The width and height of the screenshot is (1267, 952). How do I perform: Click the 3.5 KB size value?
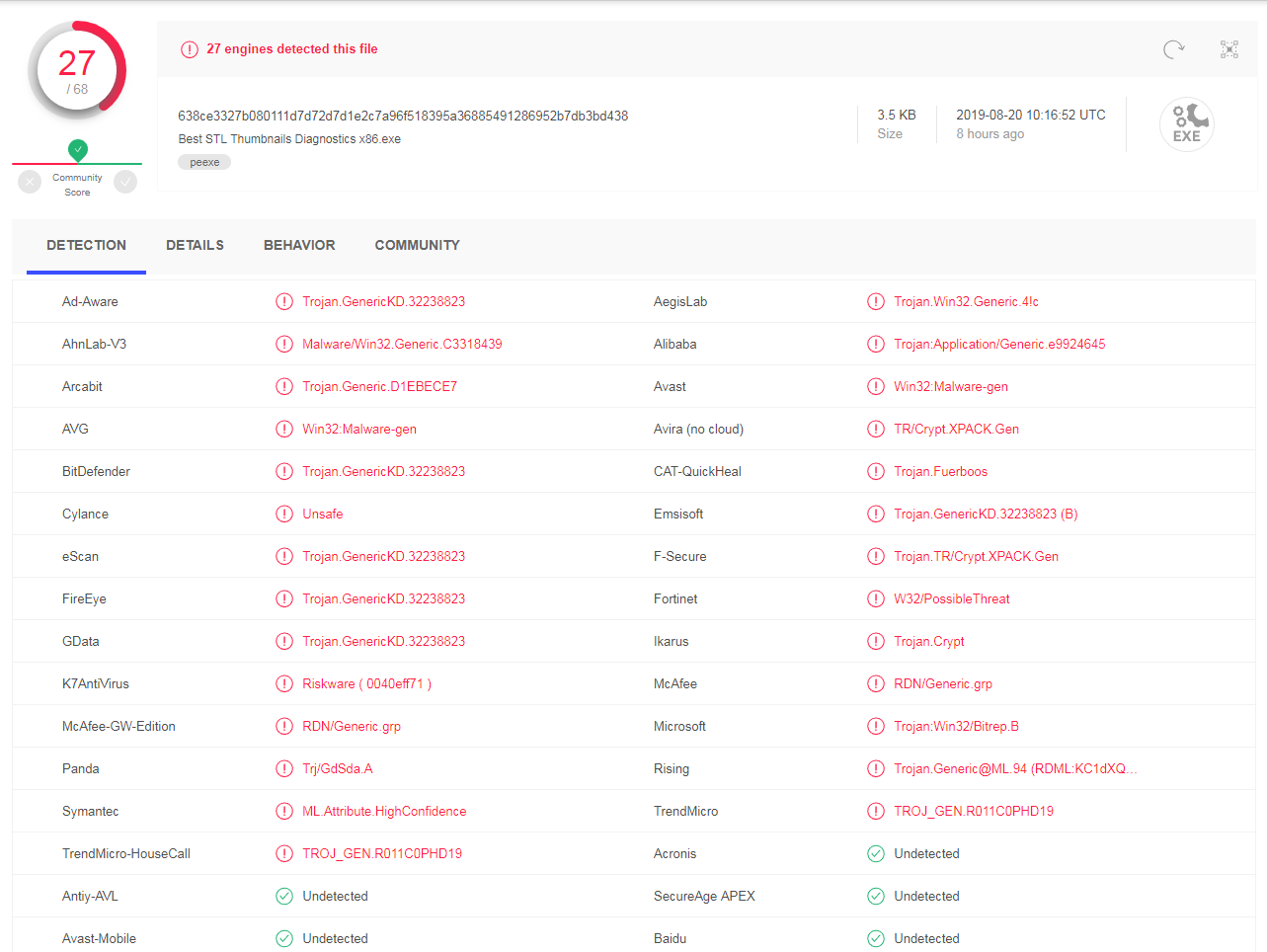click(897, 116)
